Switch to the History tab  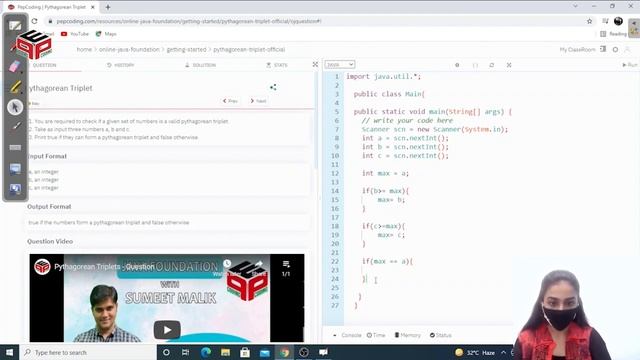pos(120,65)
